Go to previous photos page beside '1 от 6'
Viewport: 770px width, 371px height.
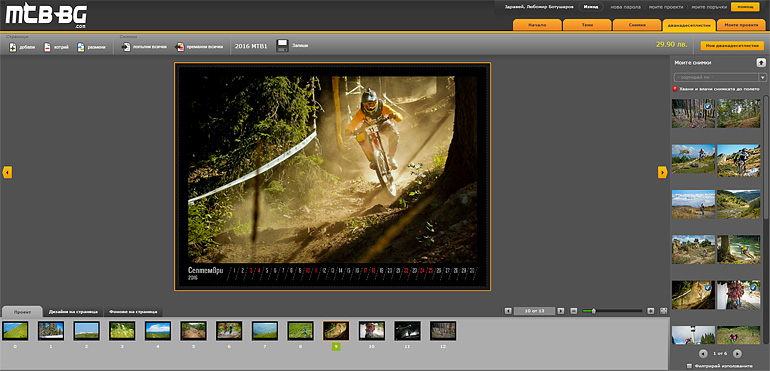(703, 353)
